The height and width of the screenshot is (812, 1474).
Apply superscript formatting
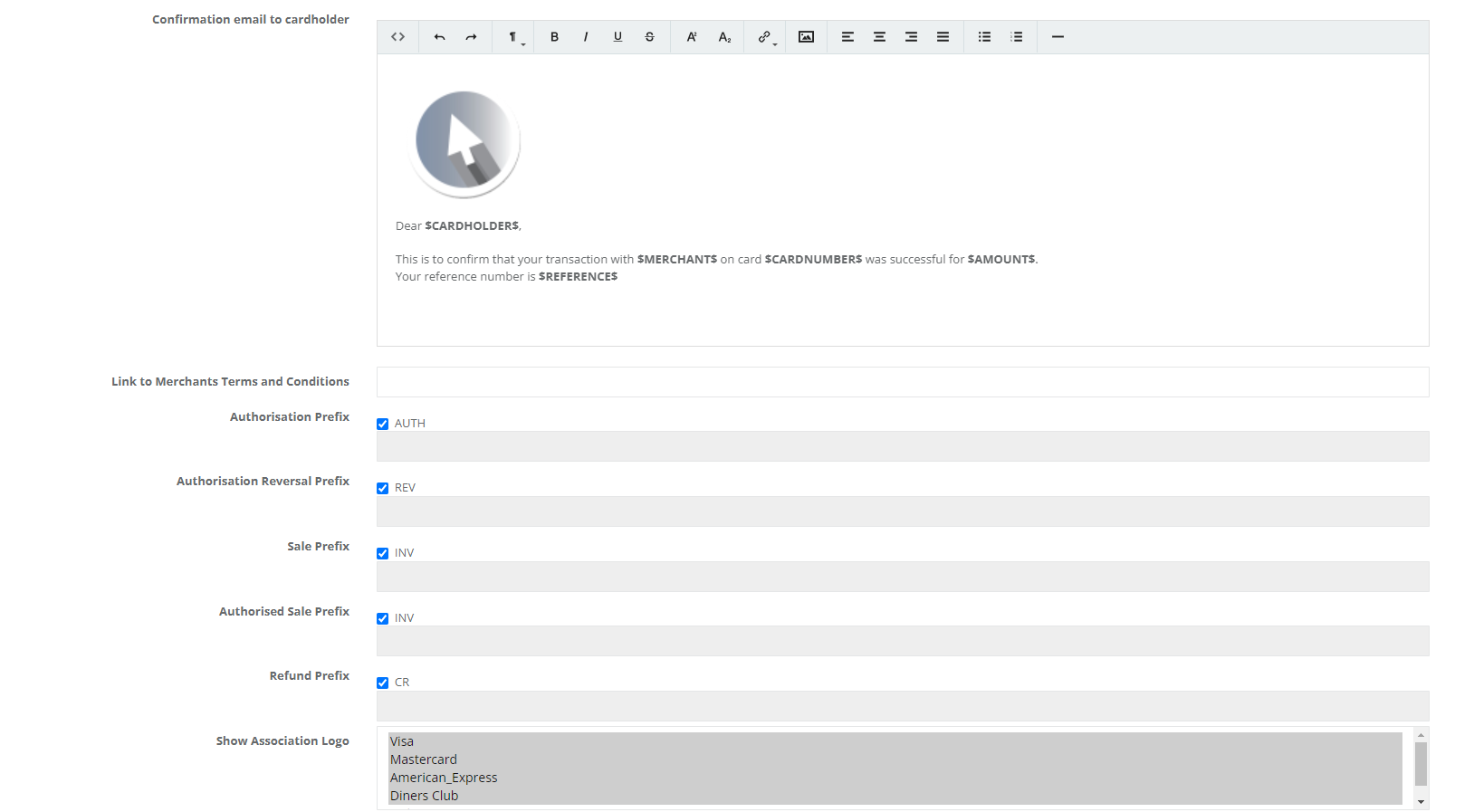(x=692, y=37)
